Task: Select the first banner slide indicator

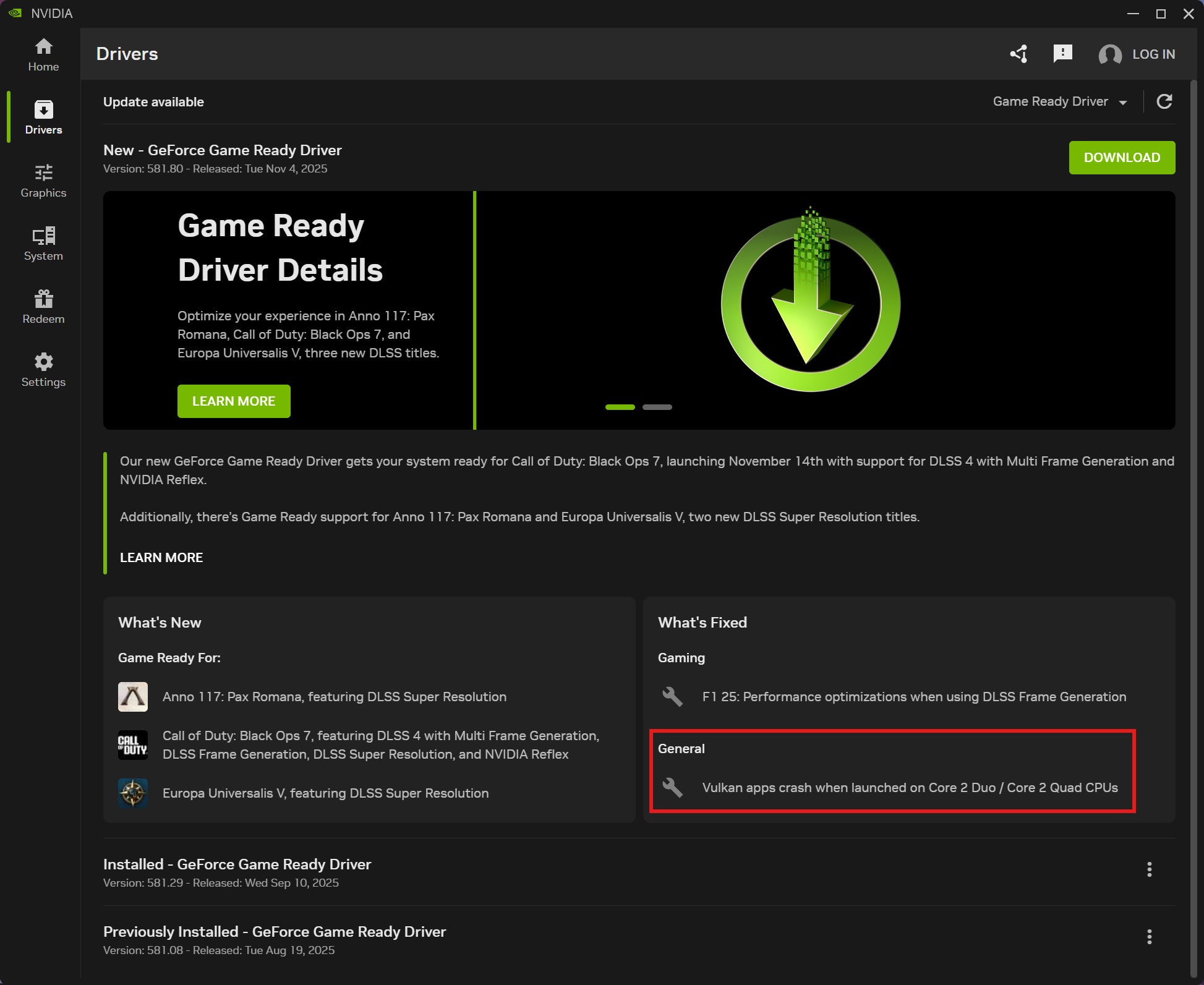Action: (620, 407)
